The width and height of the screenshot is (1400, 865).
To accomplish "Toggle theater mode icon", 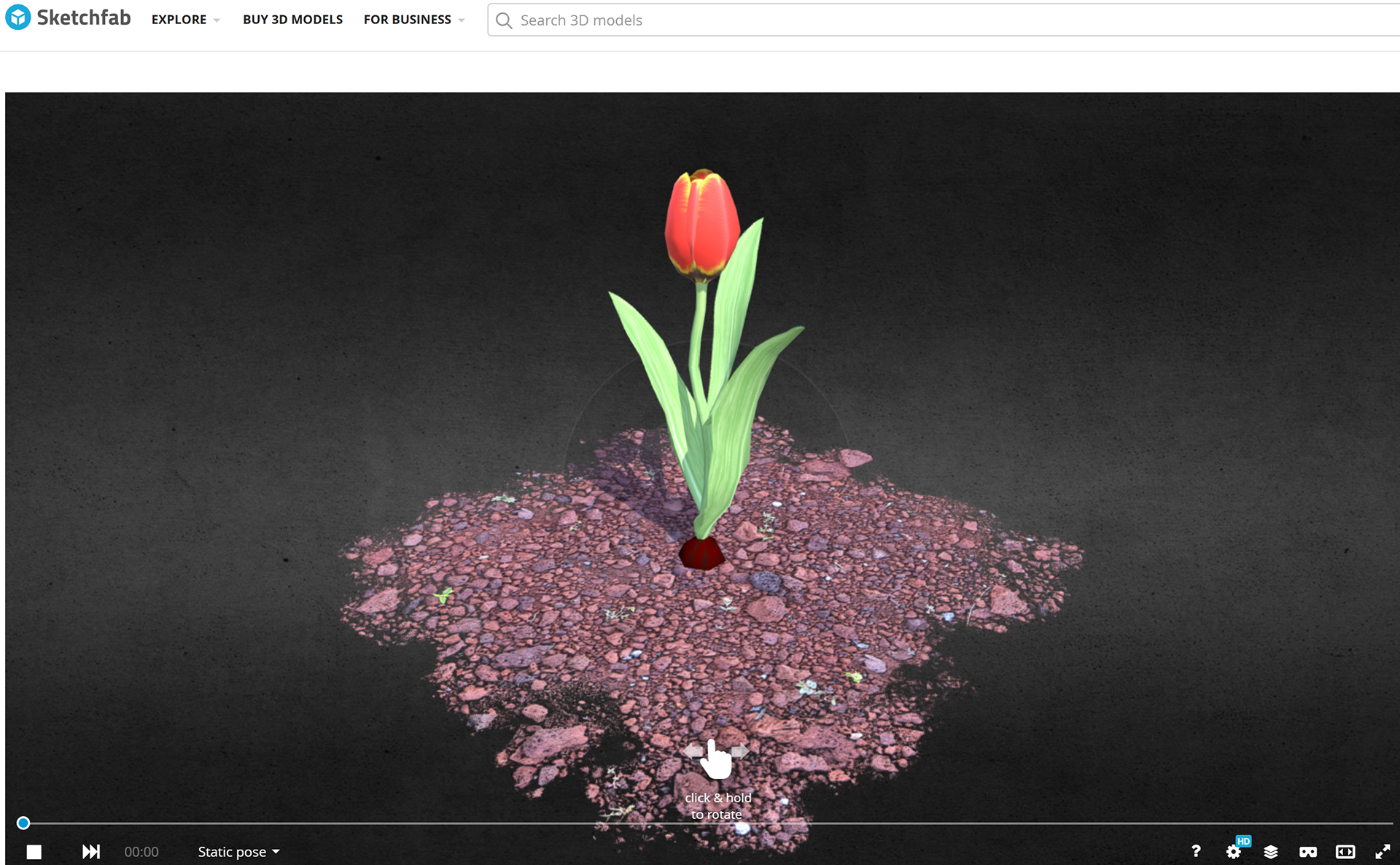I will (x=1345, y=852).
